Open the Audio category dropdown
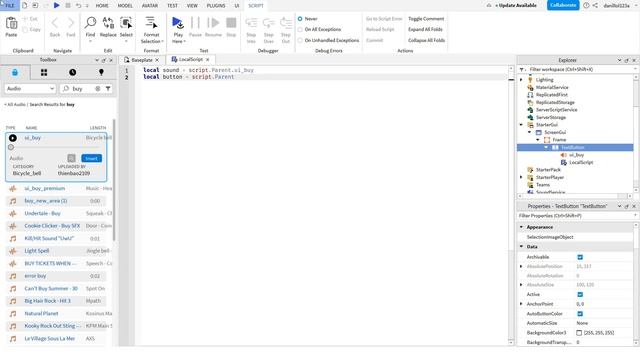 pyautogui.click(x=30, y=89)
